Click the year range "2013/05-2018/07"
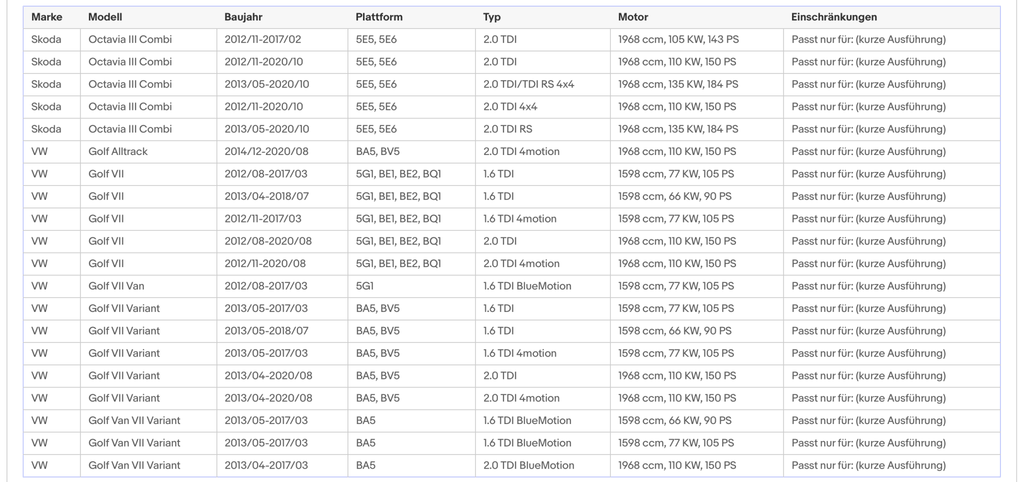The image size is (1024, 482). (x=266, y=330)
